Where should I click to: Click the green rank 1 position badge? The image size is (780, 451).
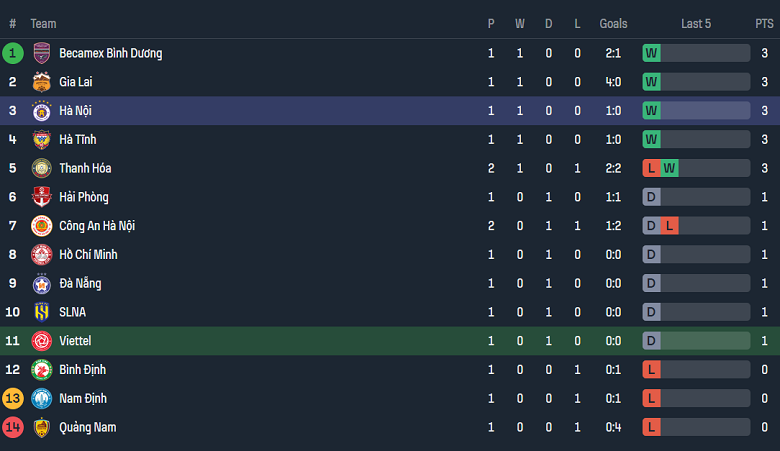tap(13, 53)
